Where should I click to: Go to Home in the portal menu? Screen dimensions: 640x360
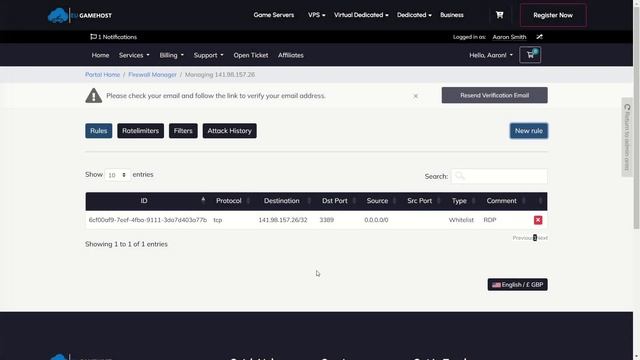100,55
